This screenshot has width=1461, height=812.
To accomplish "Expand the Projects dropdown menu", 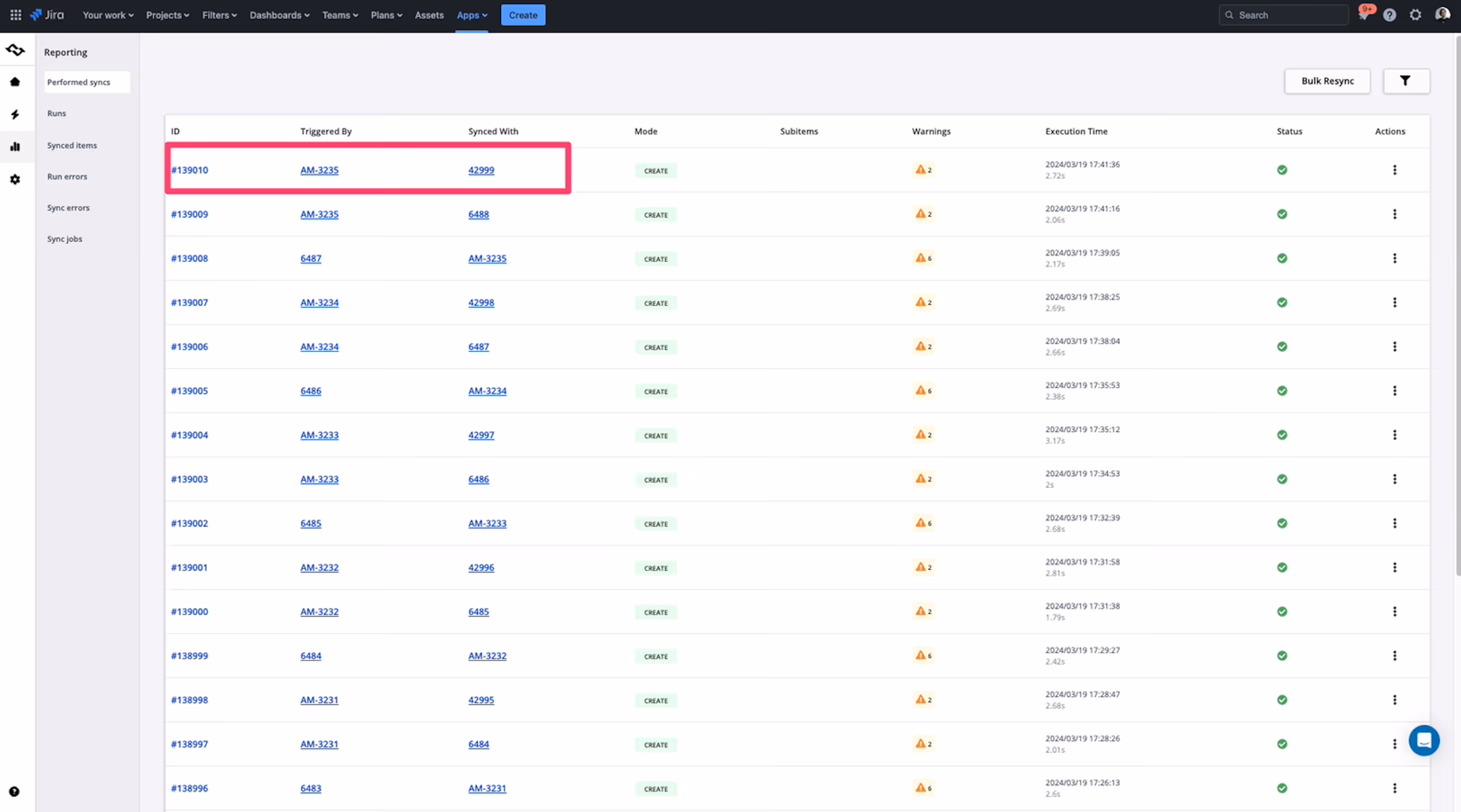I will 167,15.
